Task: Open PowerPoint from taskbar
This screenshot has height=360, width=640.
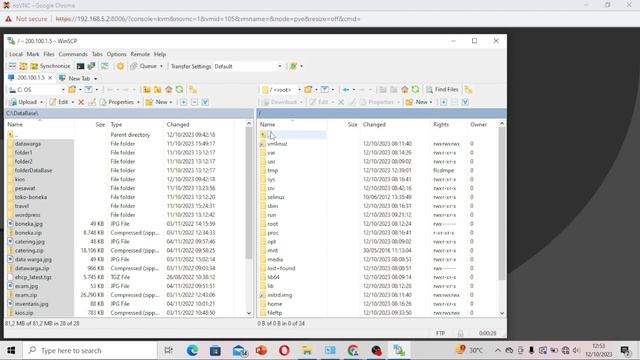Action: pyautogui.click(x=262, y=350)
